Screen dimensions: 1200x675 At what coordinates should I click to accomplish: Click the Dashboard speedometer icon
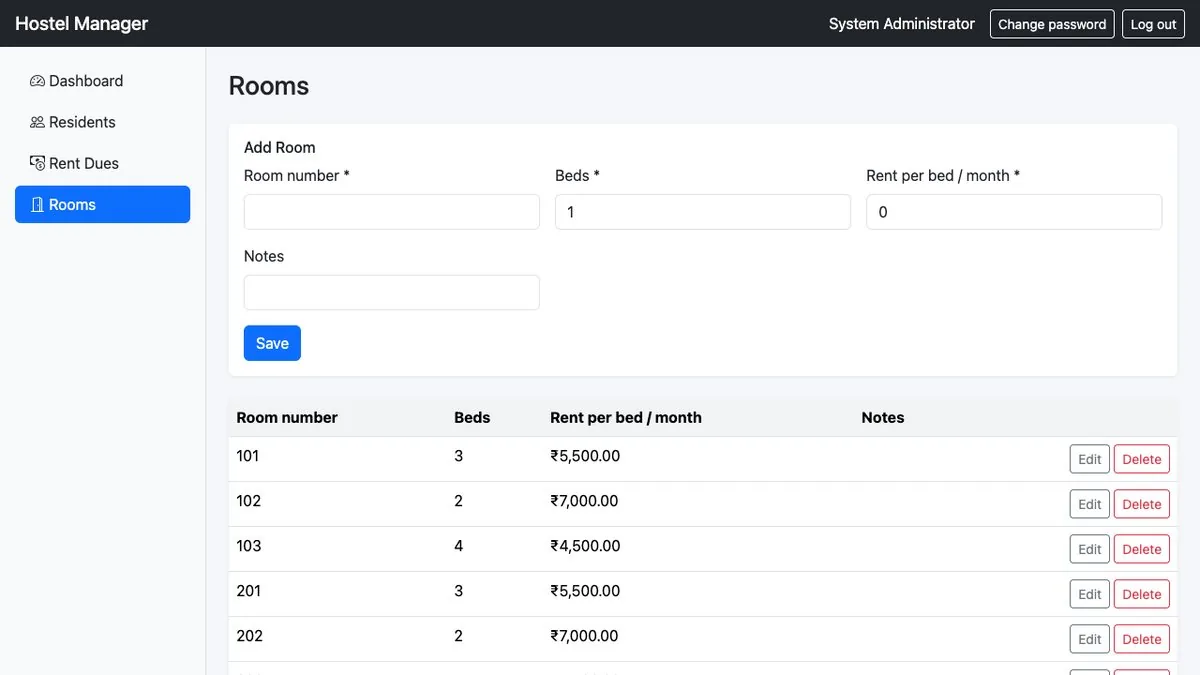(x=37, y=81)
